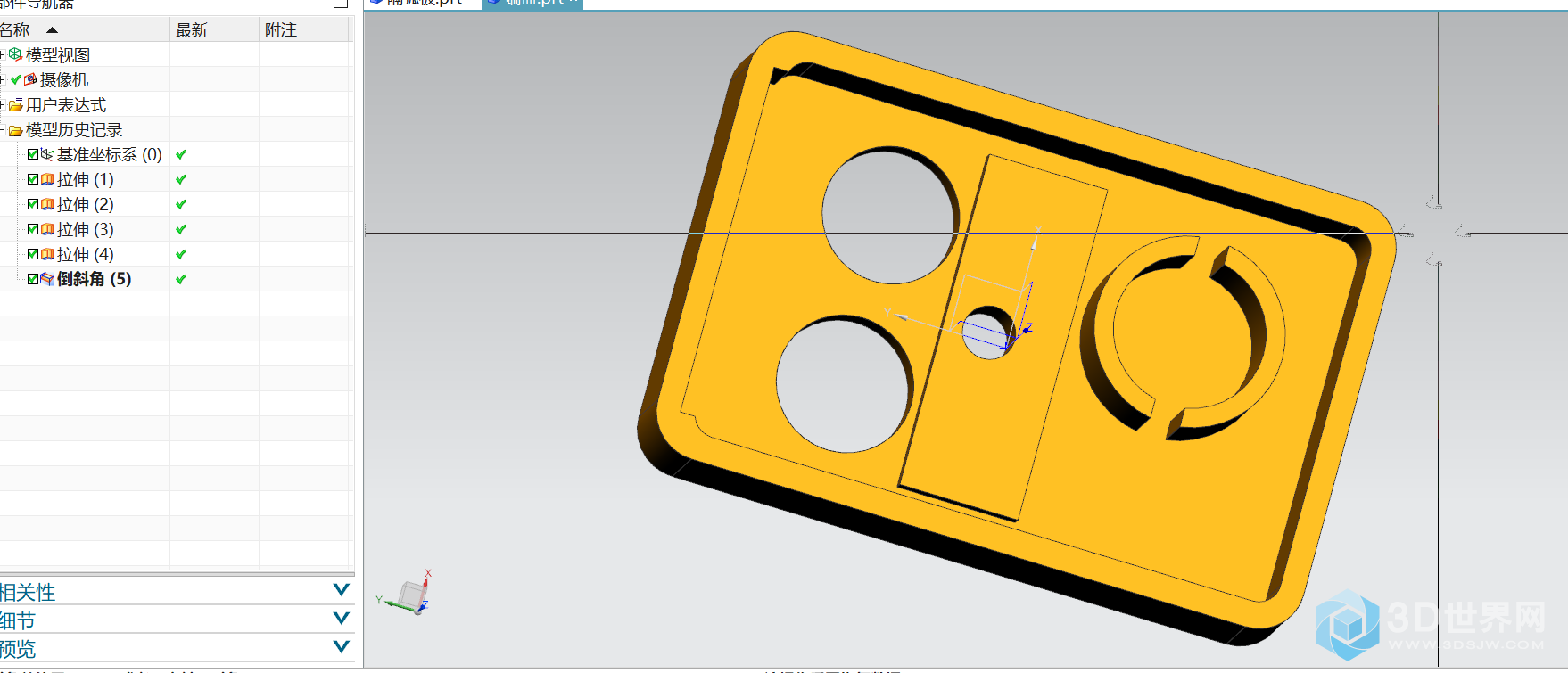This screenshot has width=1568, height=673.
Task: Uncheck the 基准坐标系 (0) feature checkbox
Action: click(33, 154)
